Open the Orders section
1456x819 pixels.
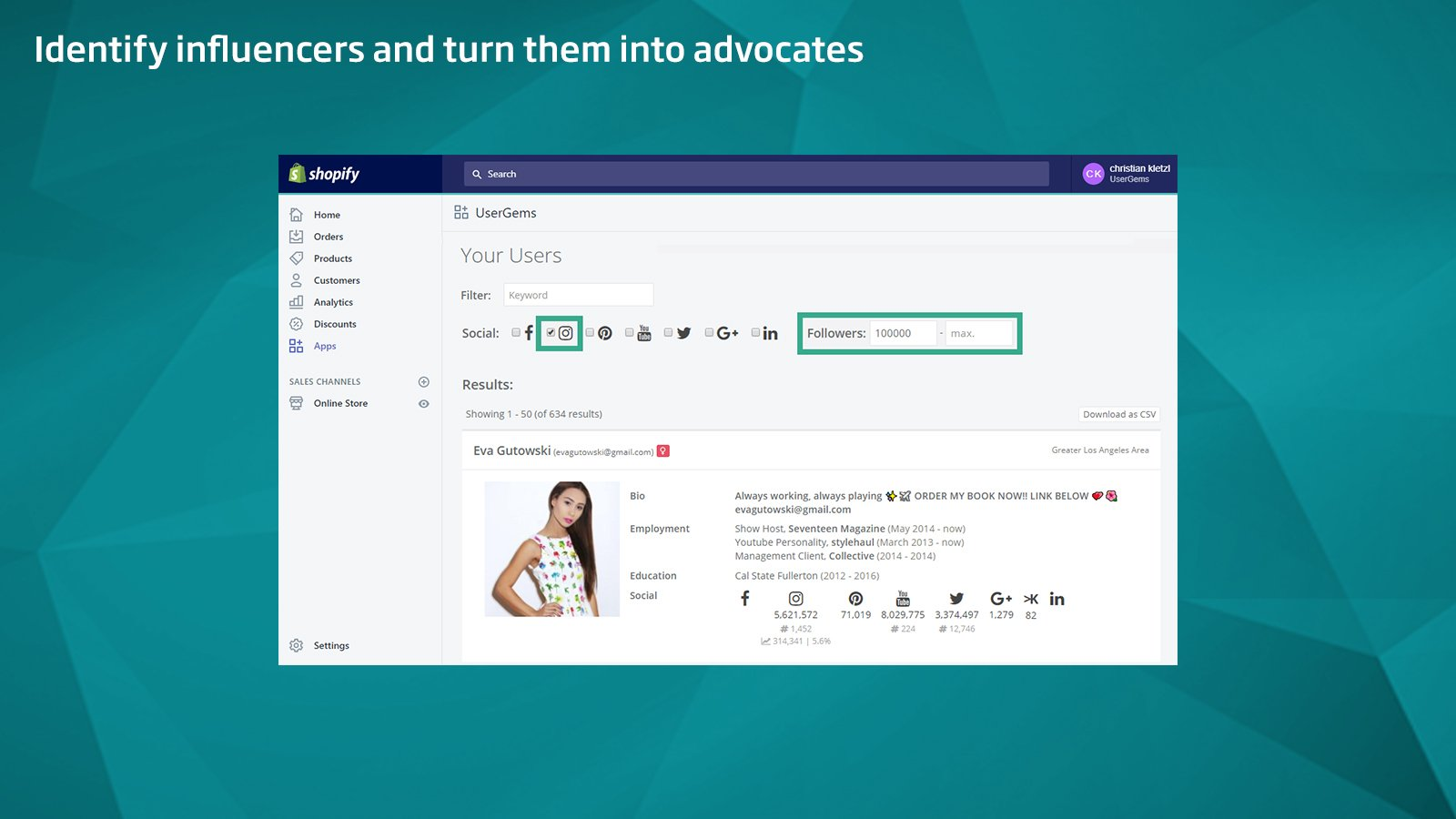[329, 237]
